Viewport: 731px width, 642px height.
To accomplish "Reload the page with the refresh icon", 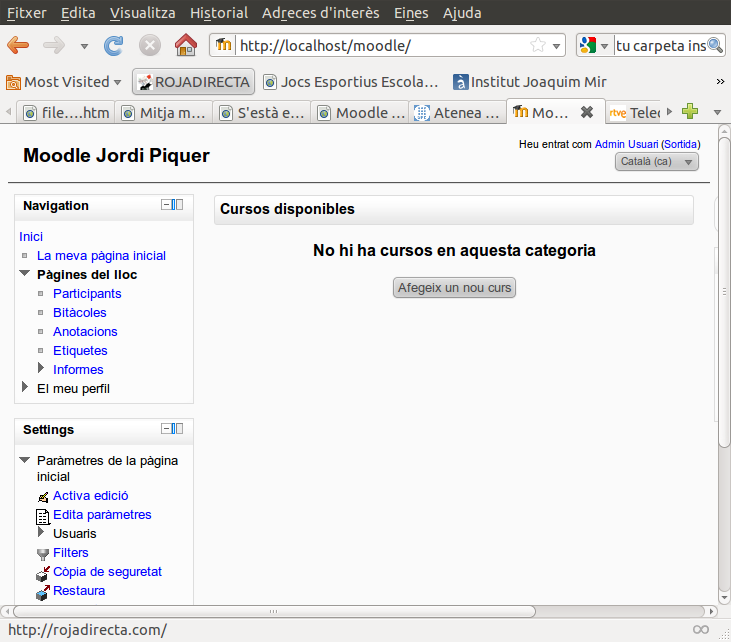I will [x=114, y=45].
